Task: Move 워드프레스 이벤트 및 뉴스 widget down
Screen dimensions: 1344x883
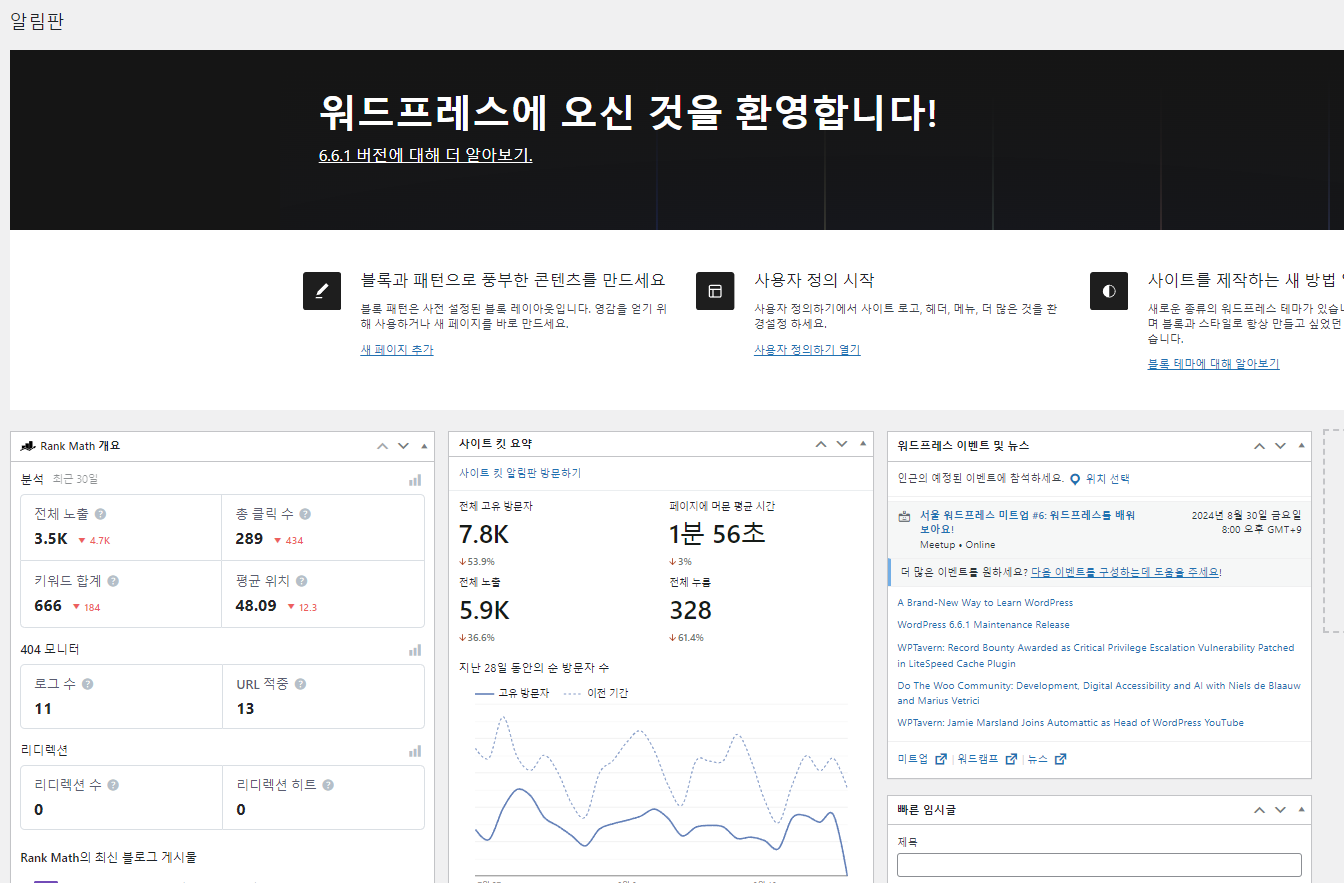Action: click(1280, 446)
